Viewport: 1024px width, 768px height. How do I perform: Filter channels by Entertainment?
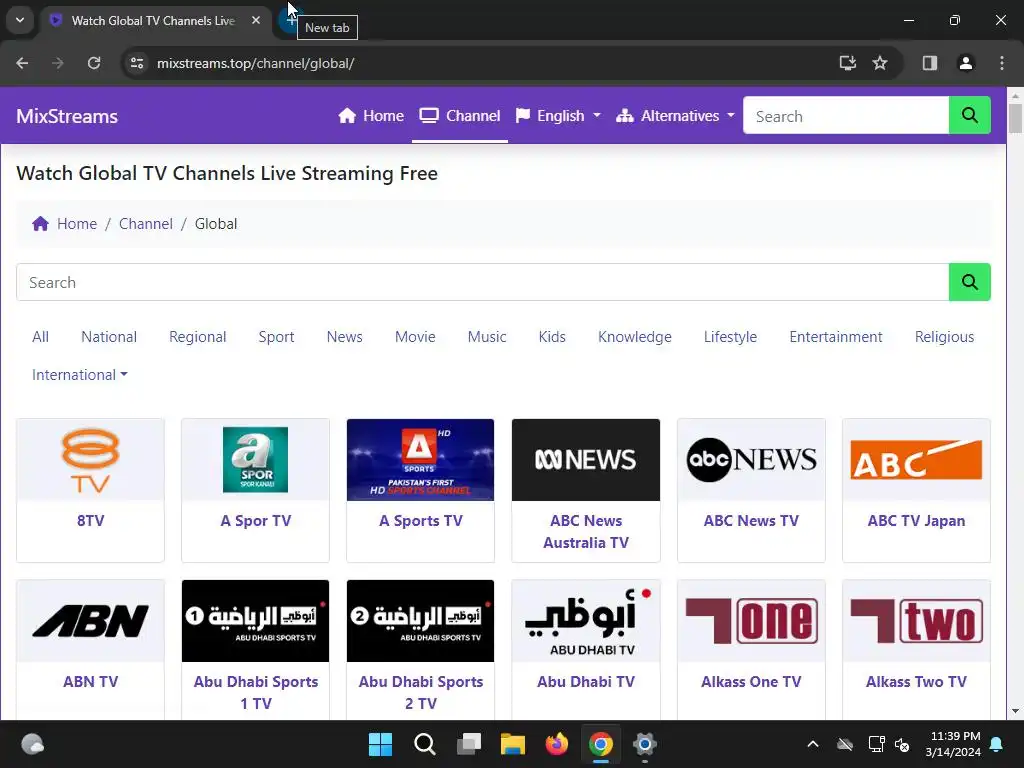836,337
